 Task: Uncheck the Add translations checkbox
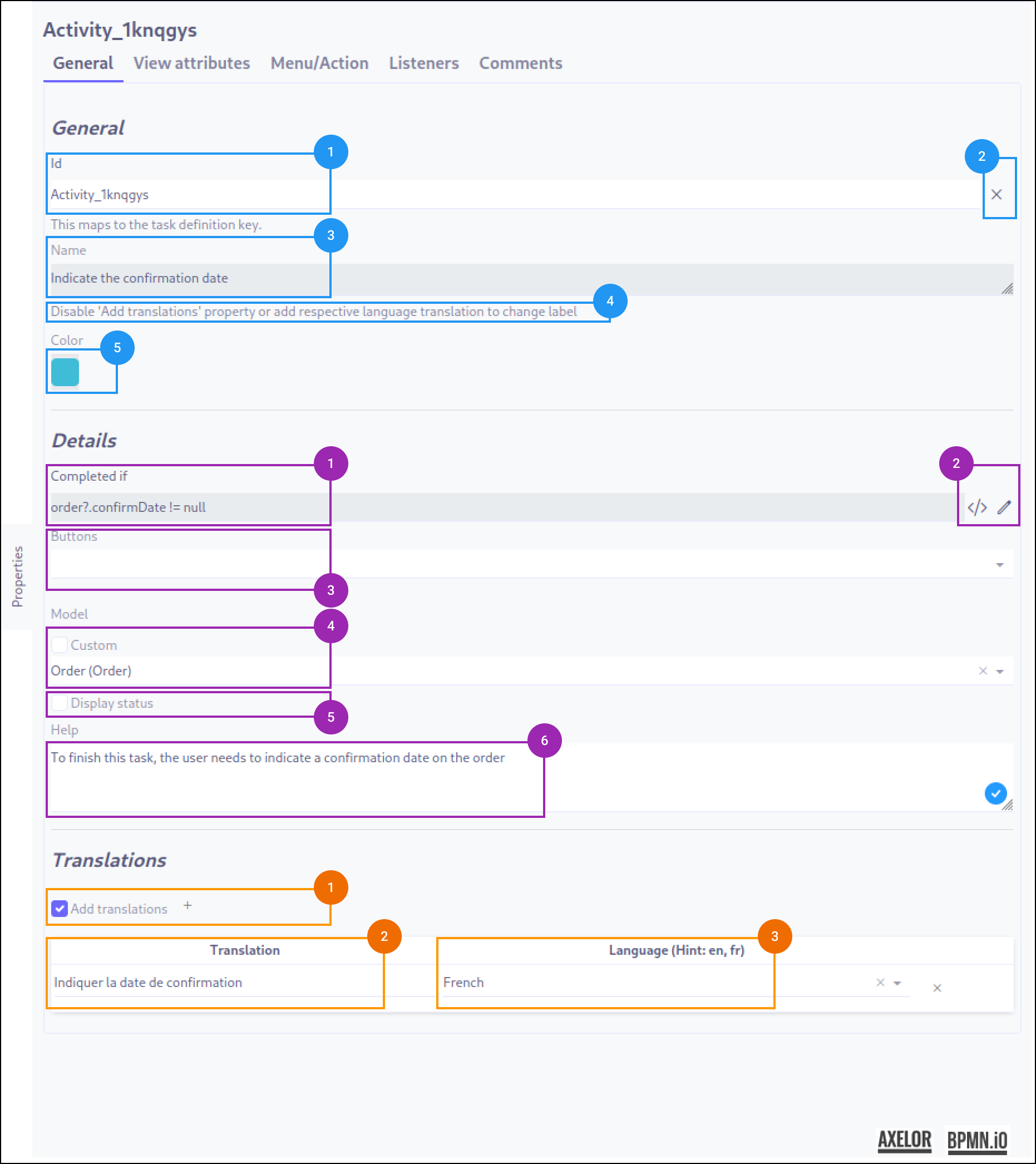[59, 908]
